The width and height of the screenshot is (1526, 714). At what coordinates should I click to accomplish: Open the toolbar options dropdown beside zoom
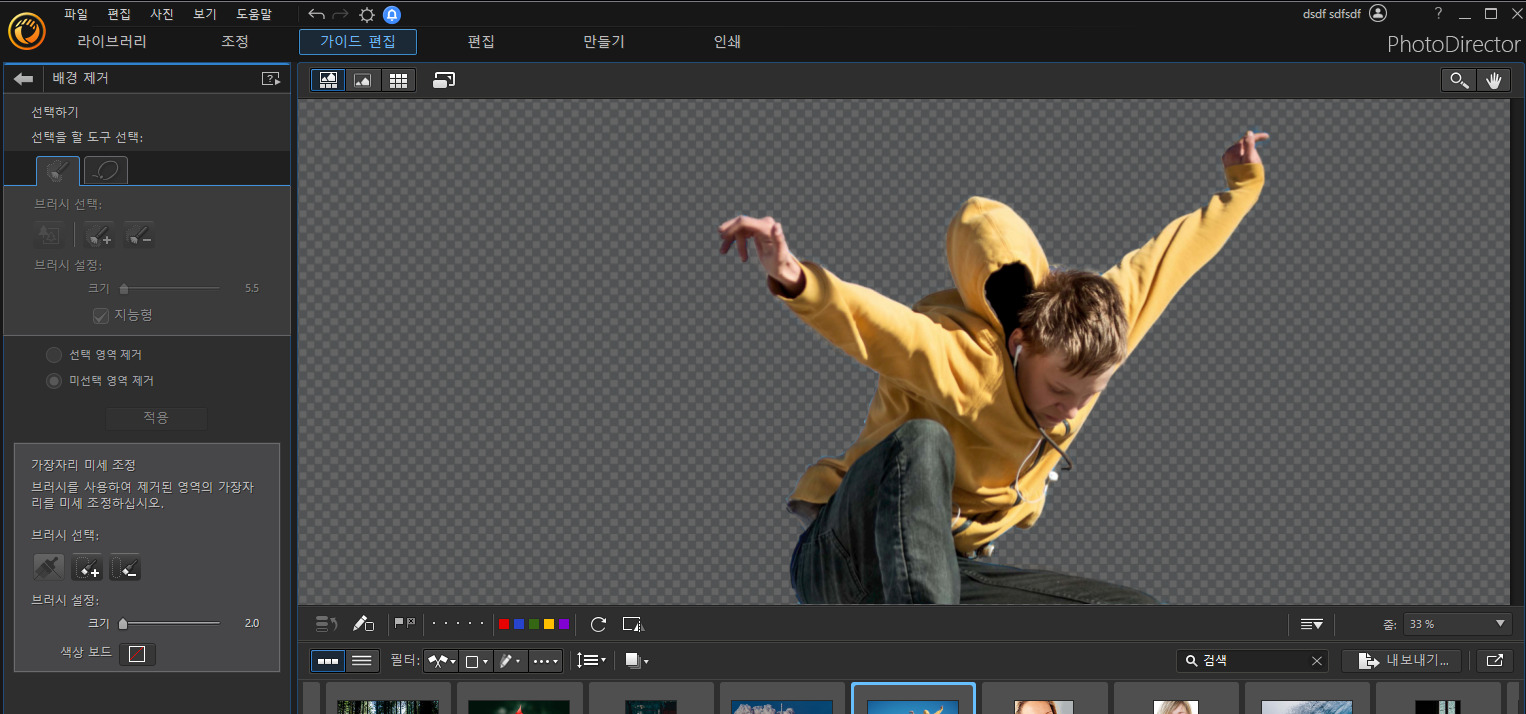(x=1312, y=624)
